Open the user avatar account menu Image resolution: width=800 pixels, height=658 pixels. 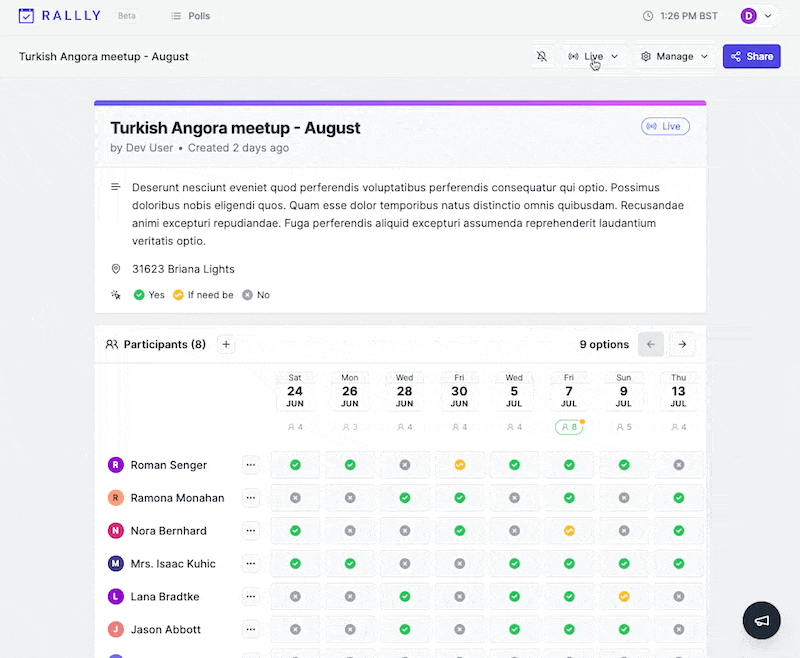[x=755, y=16]
